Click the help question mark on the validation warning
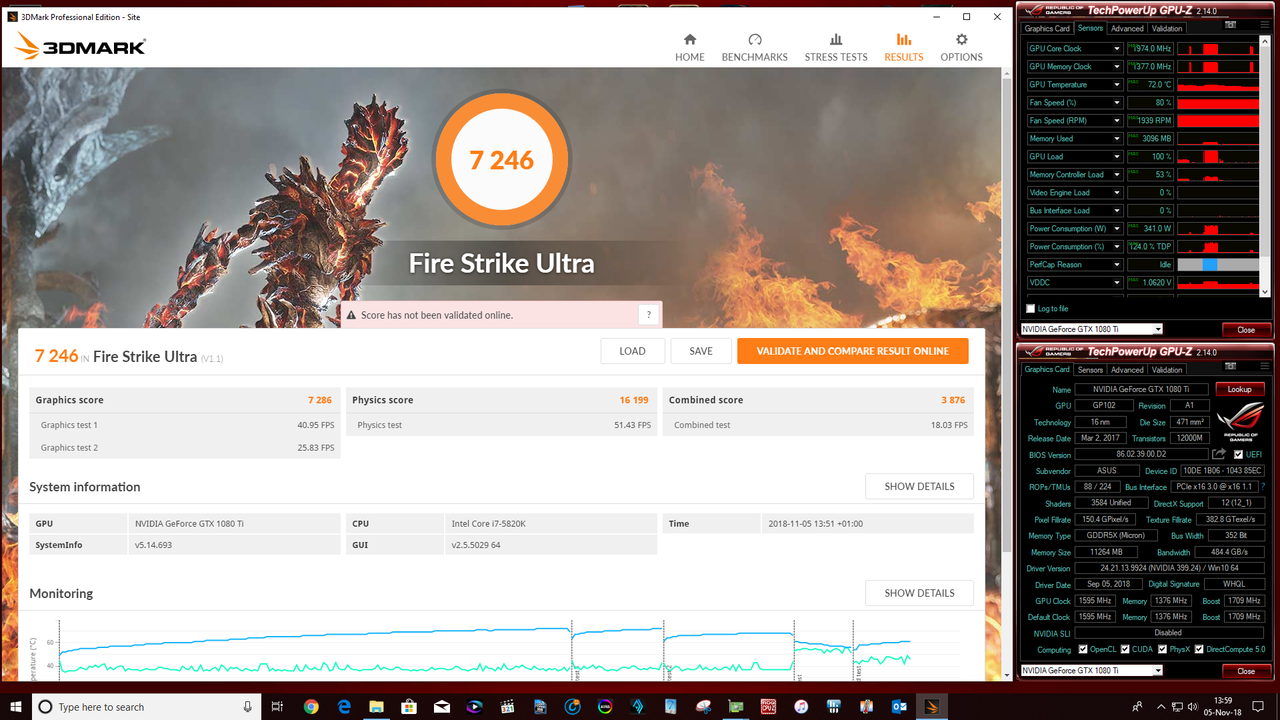This screenshot has width=1280, height=720. pyautogui.click(x=648, y=314)
